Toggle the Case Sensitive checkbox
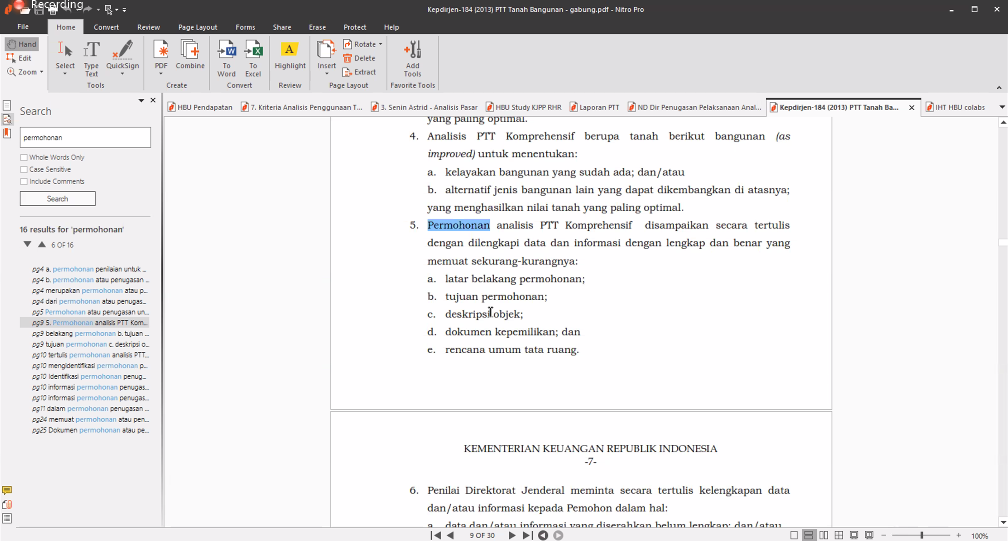Screen dimensions: 1008x541 pyautogui.click(x=24, y=169)
